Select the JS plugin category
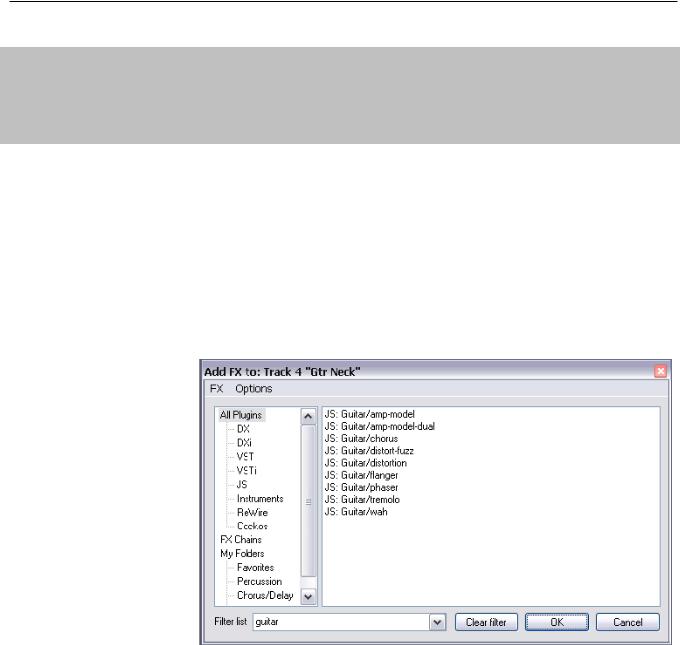The width and height of the screenshot is (680, 645). point(242,485)
